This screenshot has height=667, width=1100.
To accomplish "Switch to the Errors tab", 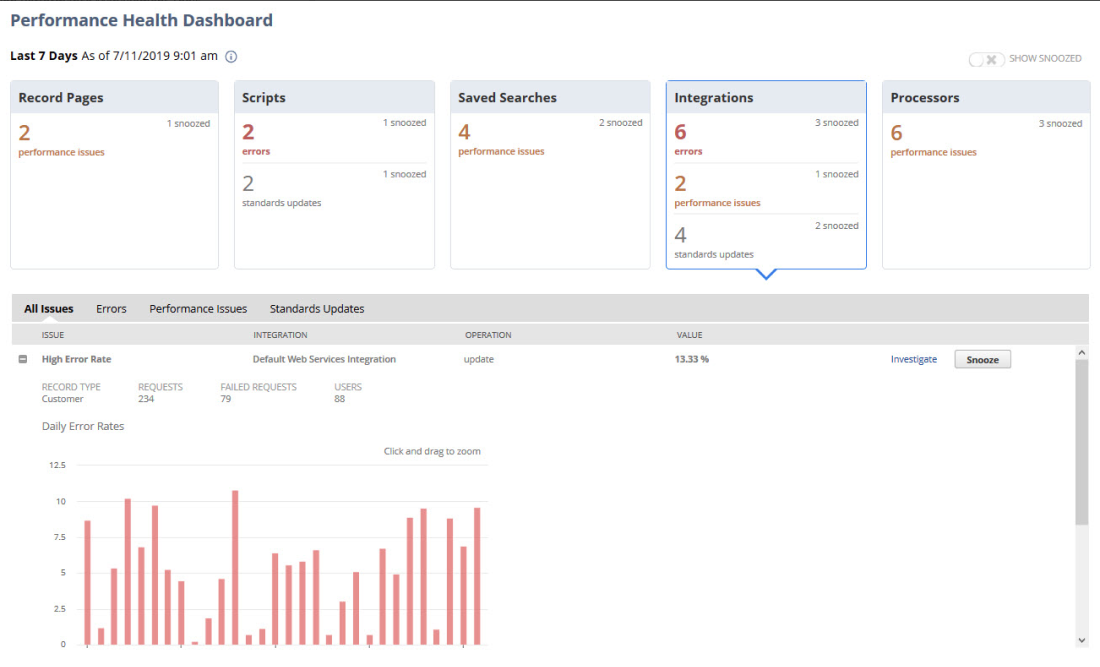I will (x=111, y=309).
